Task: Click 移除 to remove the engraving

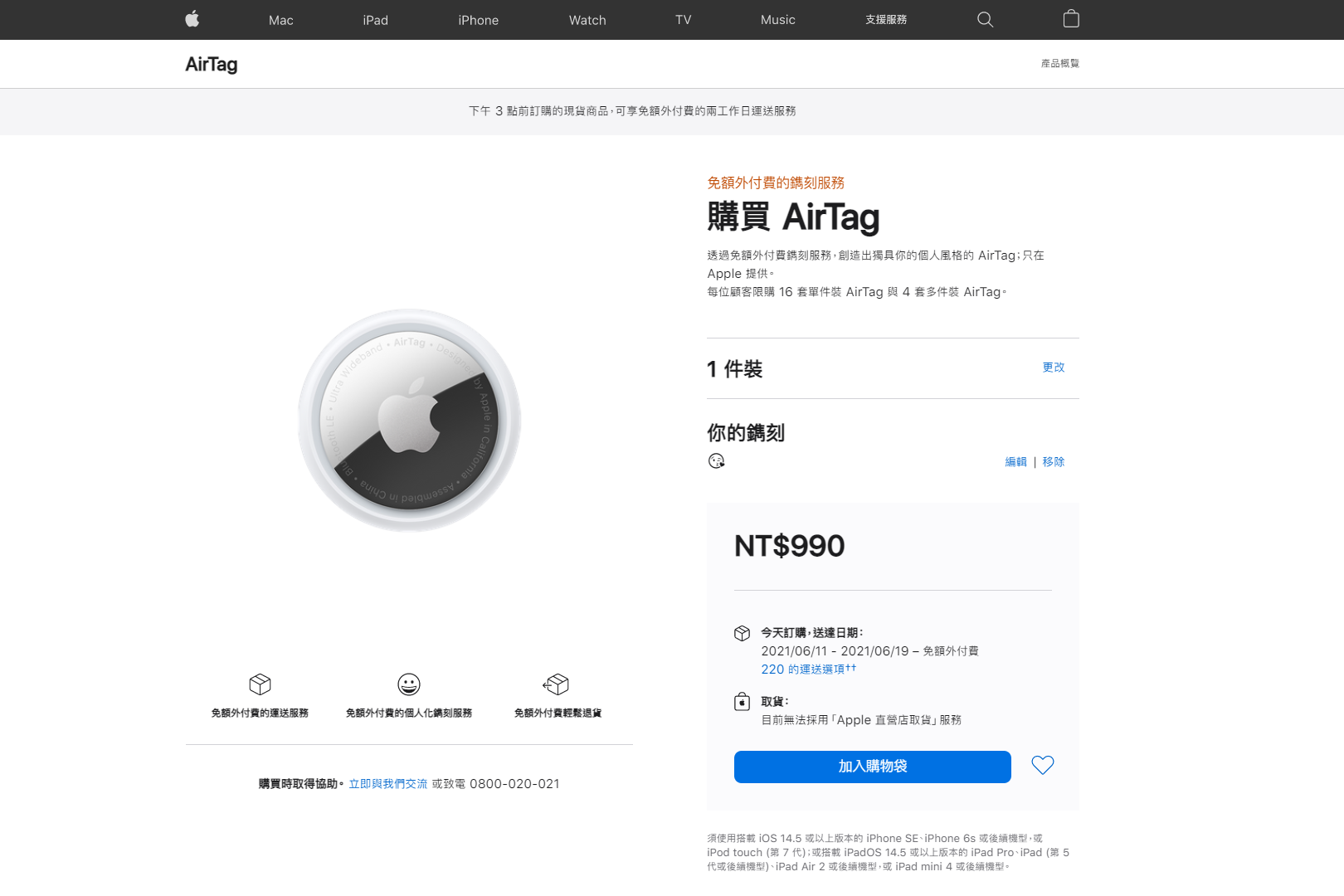Action: pos(1054,462)
